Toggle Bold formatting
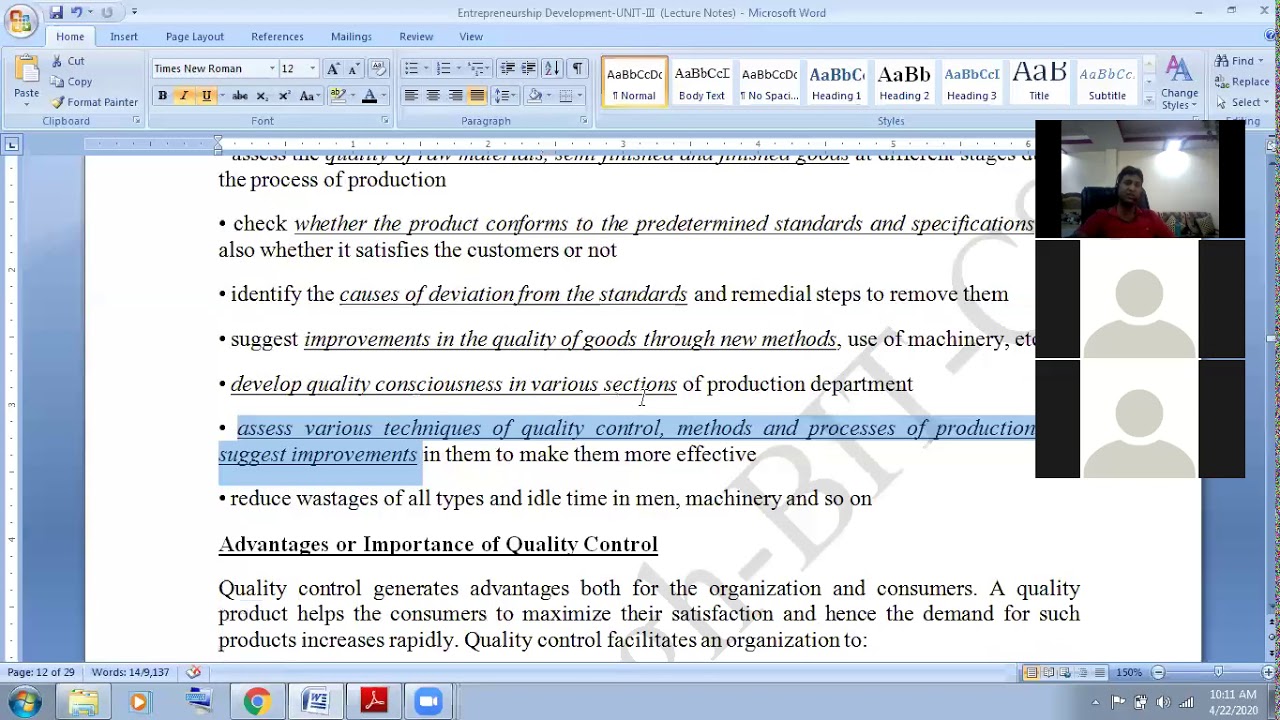This screenshot has width=1280, height=720. click(162, 96)
